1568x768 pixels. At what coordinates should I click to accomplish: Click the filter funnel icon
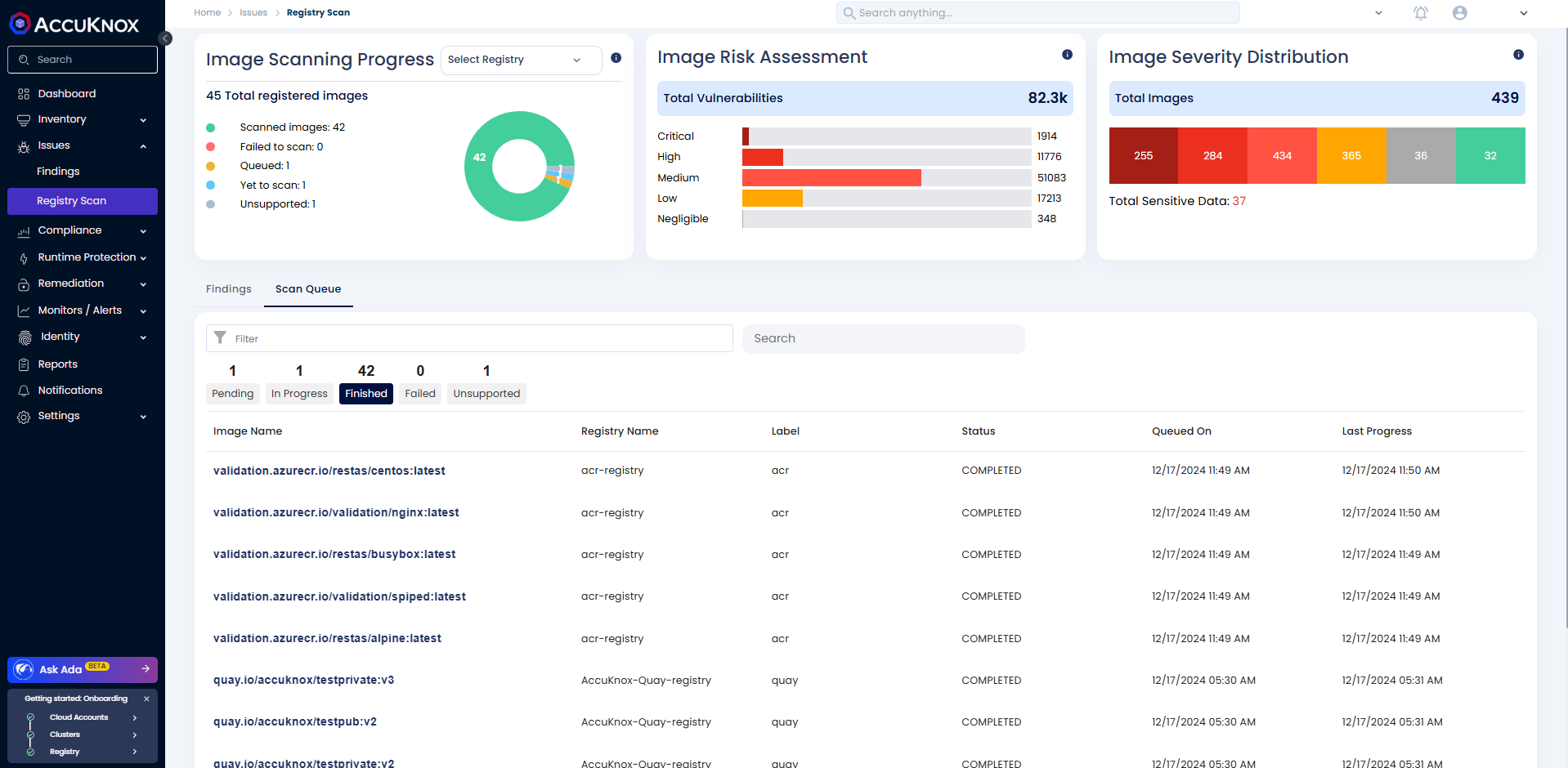tap(220, 337)
